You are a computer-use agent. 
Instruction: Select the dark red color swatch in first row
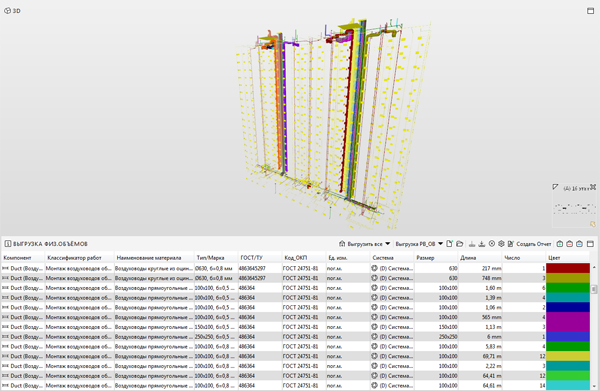[568, 268]
